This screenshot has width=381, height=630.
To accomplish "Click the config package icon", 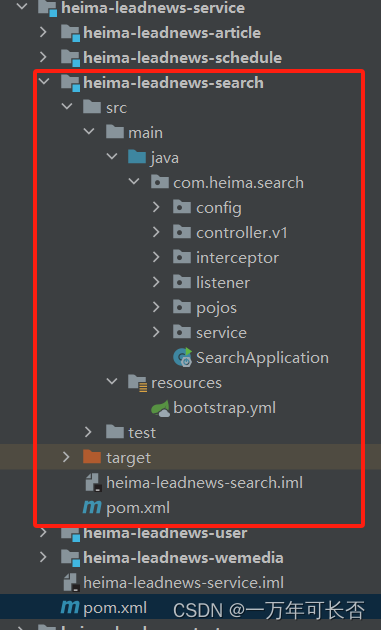I will pyautogui.click(x=182, y=207).
